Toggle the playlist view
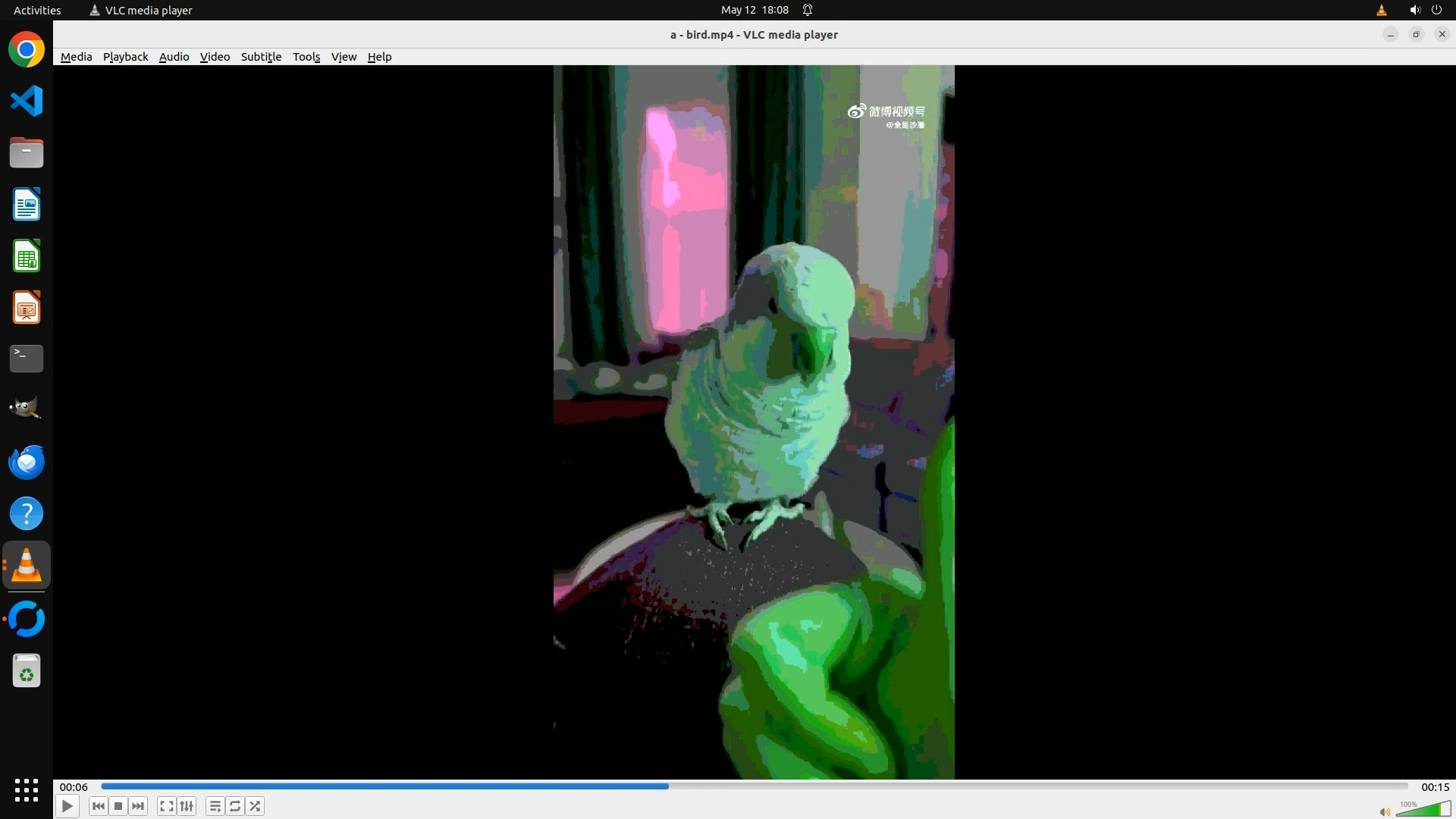Viewport: 1456px width, 819px height. 215,806
